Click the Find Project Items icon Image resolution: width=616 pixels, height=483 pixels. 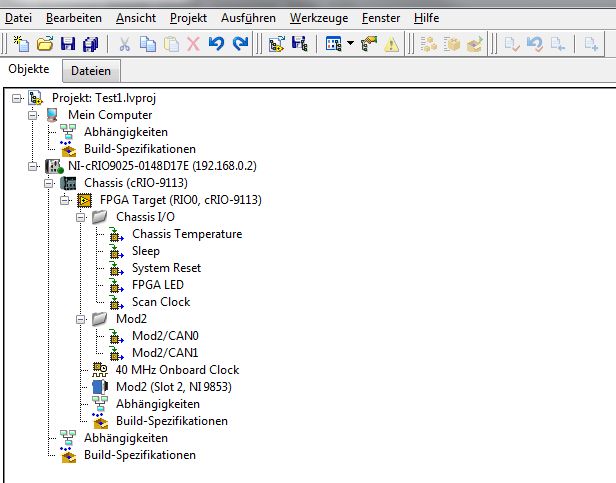(x=369, y=44)
